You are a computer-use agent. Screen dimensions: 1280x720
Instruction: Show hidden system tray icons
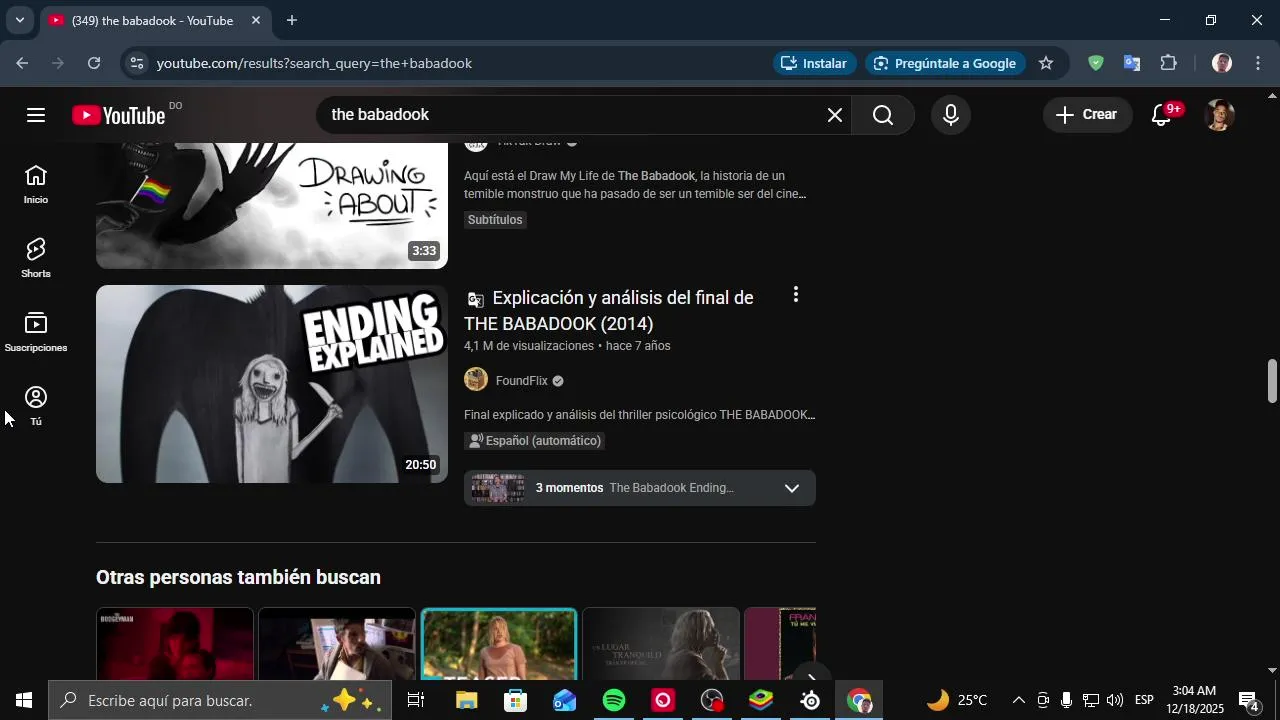pos(1018,700)
